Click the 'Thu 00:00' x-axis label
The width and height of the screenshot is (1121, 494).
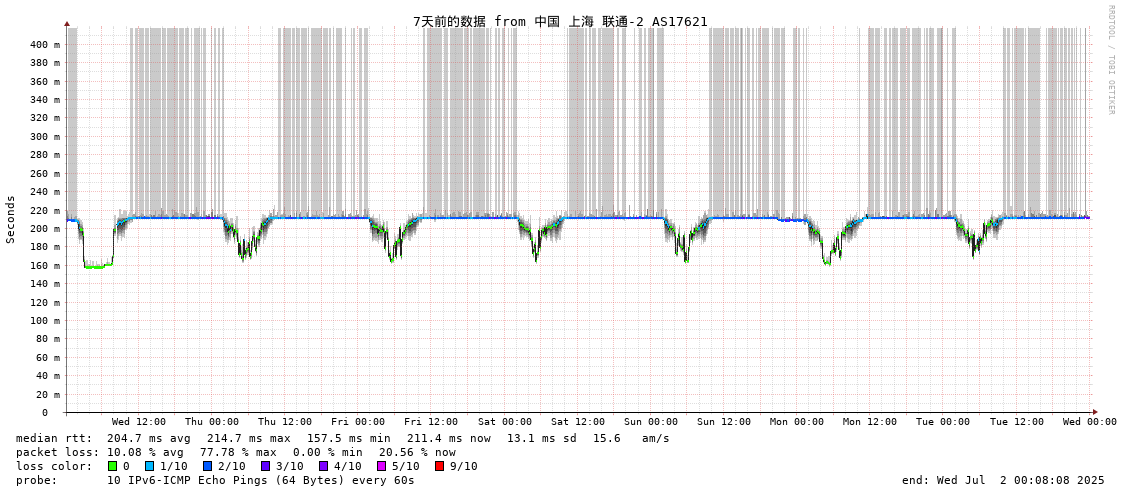click(212, 422)
